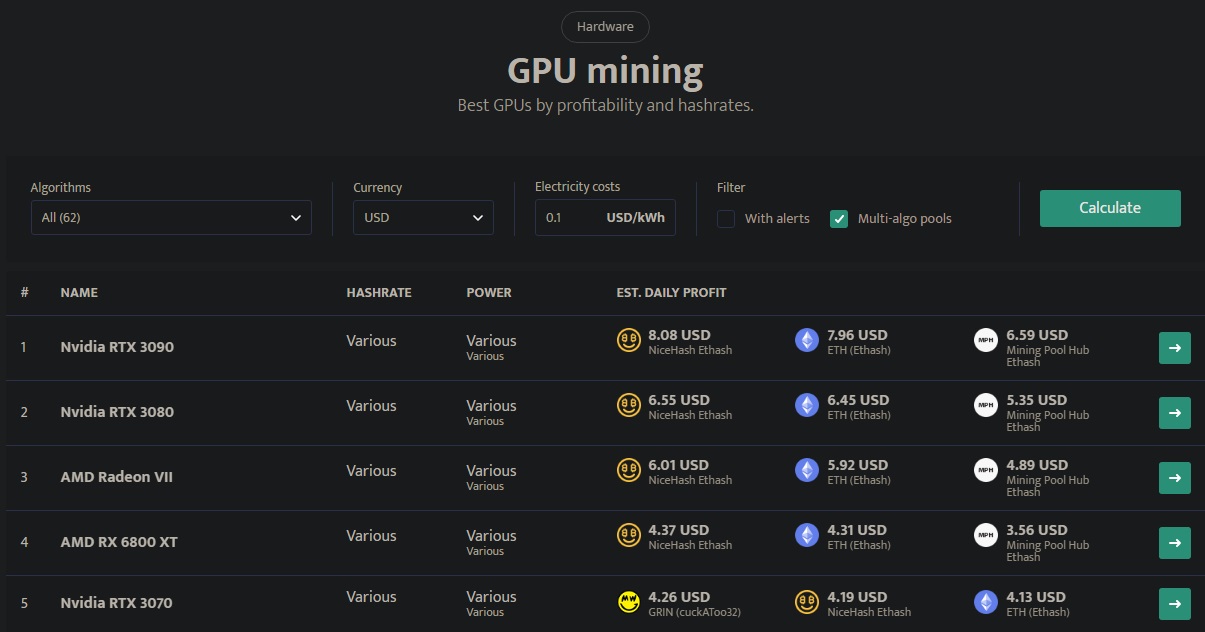Open AMD RX 6800 XT details arrow button
1205x632 pixels.
[1175, 543]
